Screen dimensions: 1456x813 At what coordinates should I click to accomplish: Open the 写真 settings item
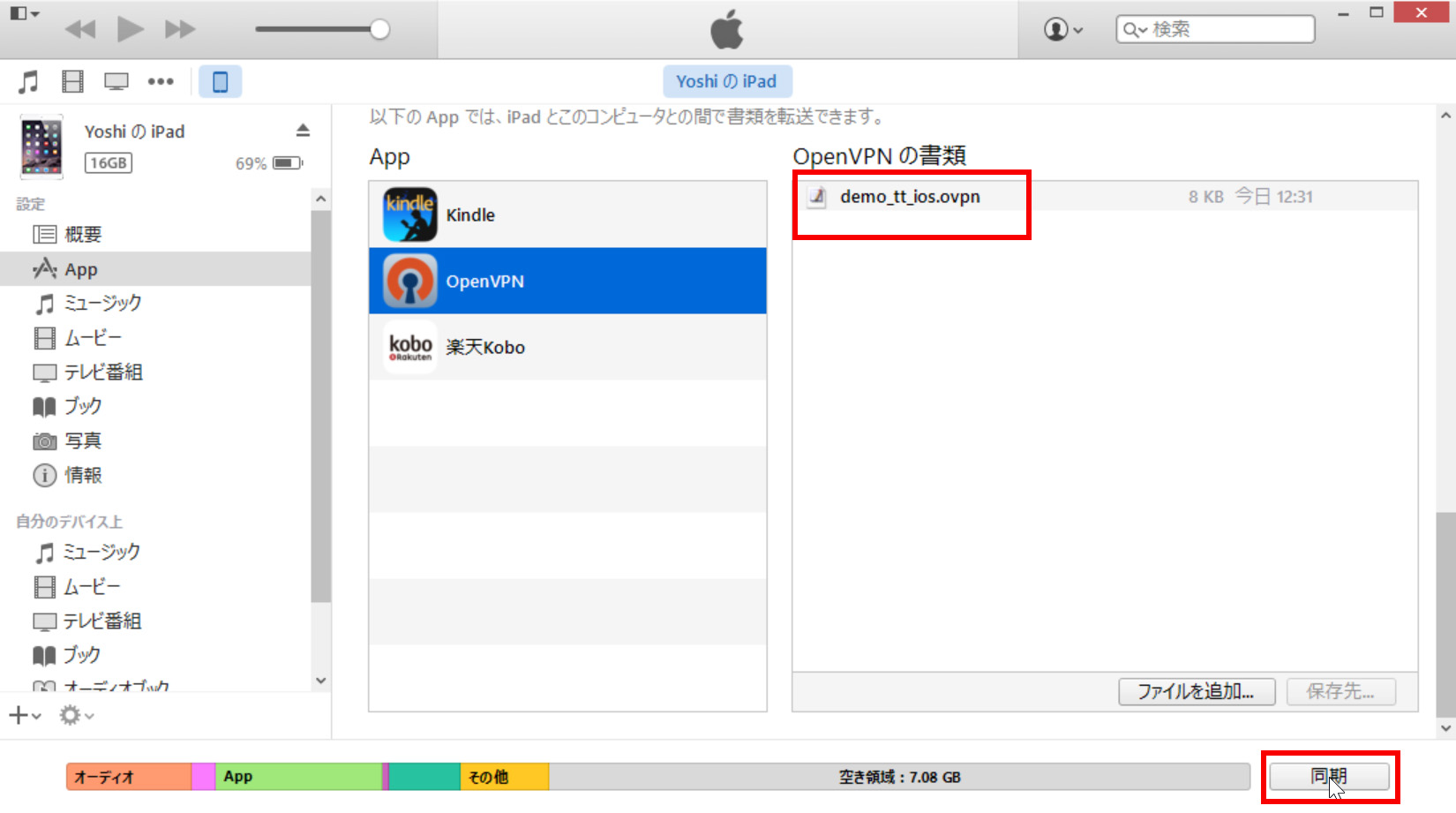(x=155, y=440)
